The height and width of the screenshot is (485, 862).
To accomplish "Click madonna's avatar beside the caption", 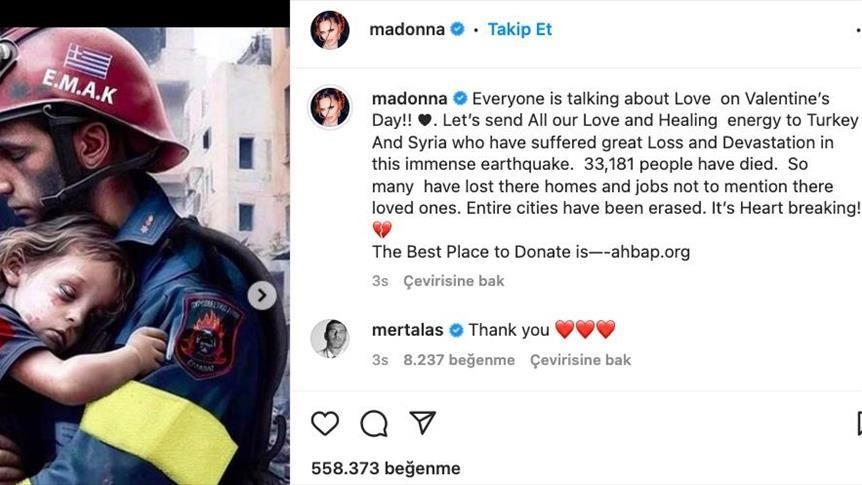I will click(x=330, y=107).
